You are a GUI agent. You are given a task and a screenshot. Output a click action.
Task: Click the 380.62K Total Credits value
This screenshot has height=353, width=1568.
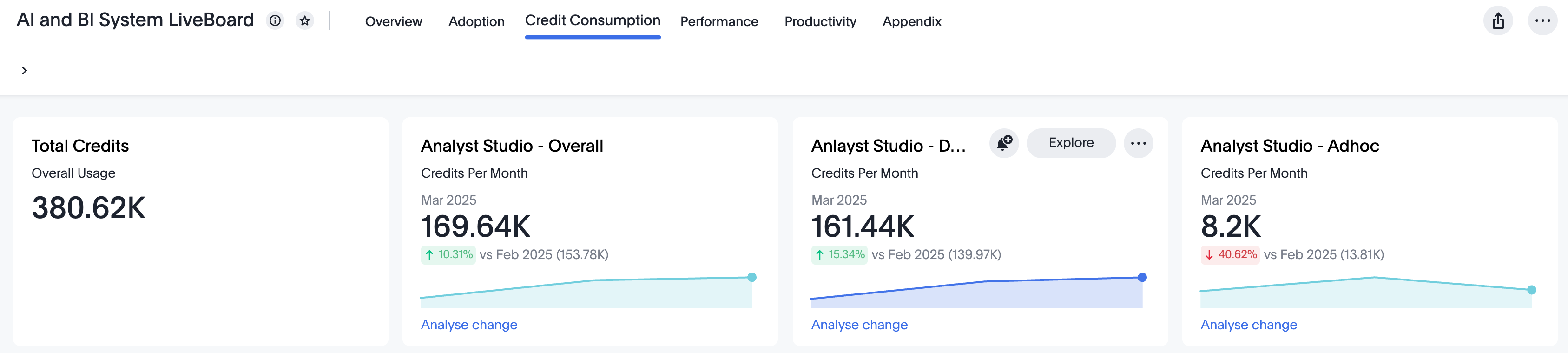(x=88, y=208)
